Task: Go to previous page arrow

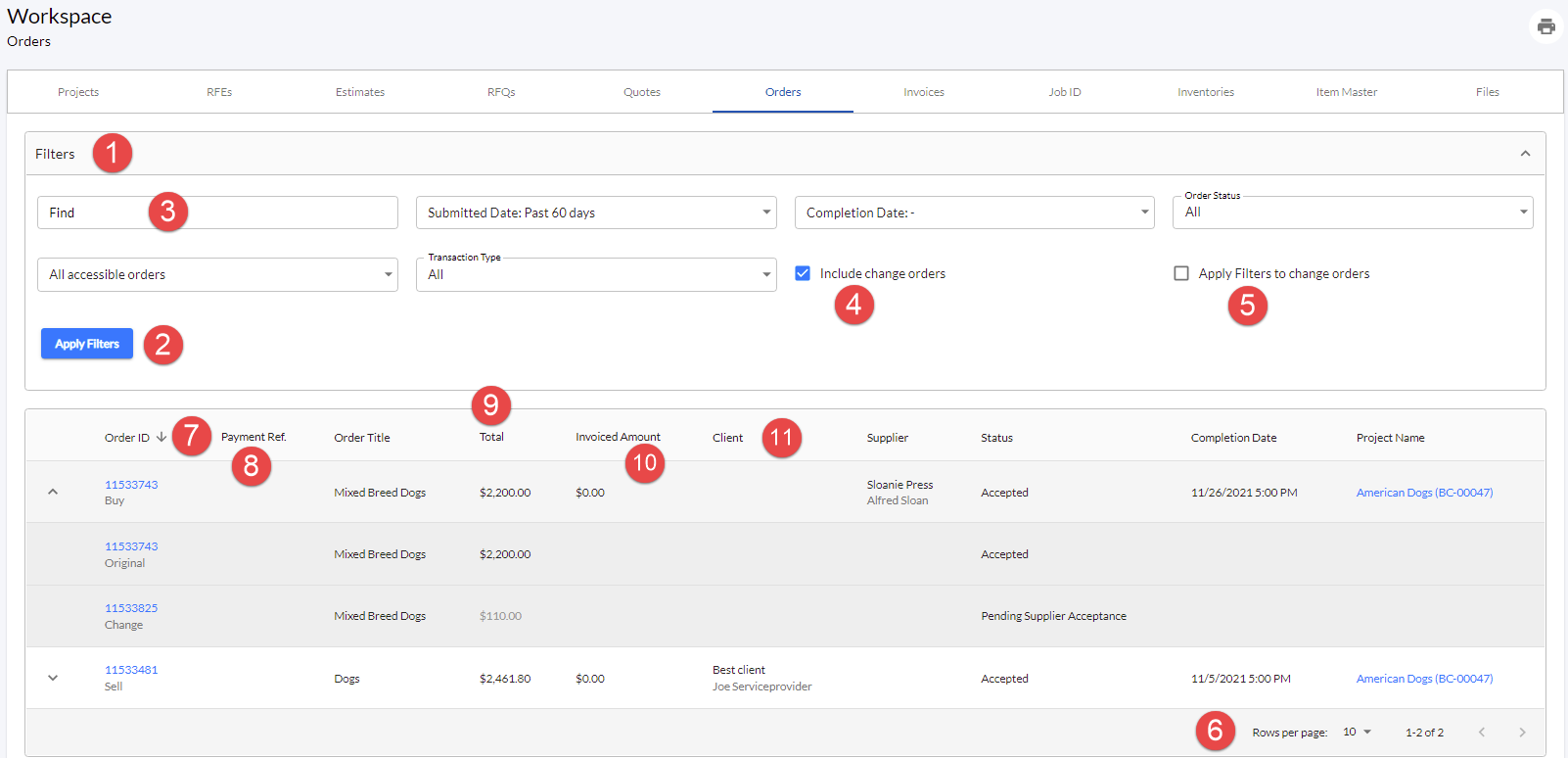Action: [1482, 733]
